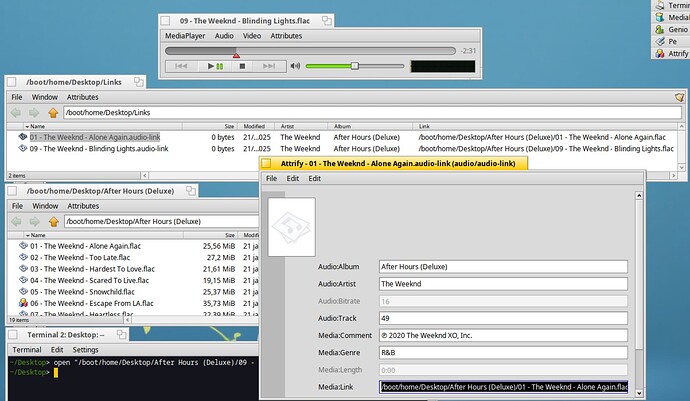
Task: Sort Links list by Link column
Action: [545, 126]
